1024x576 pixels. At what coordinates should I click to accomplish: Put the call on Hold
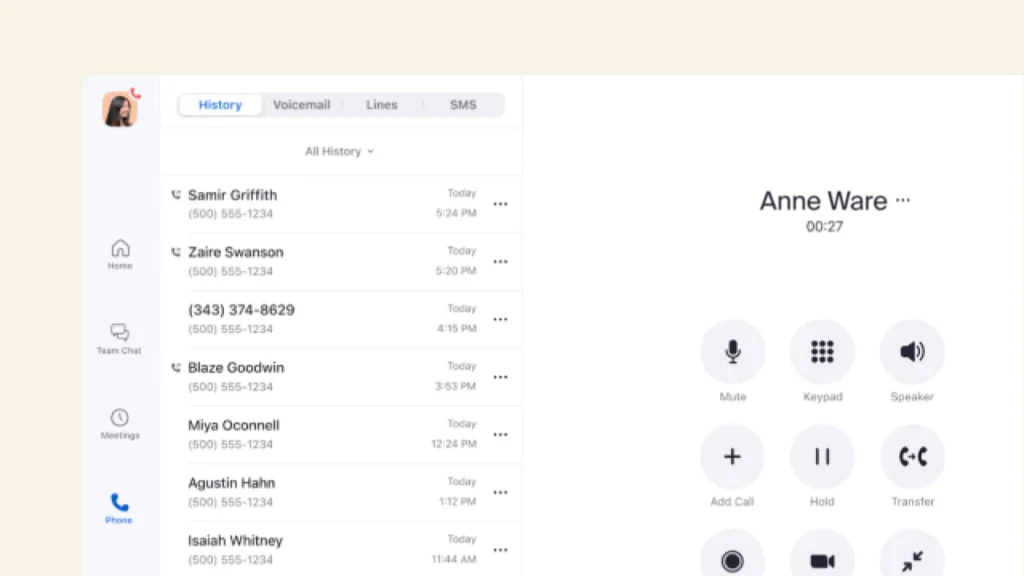[x=822, y=457]
